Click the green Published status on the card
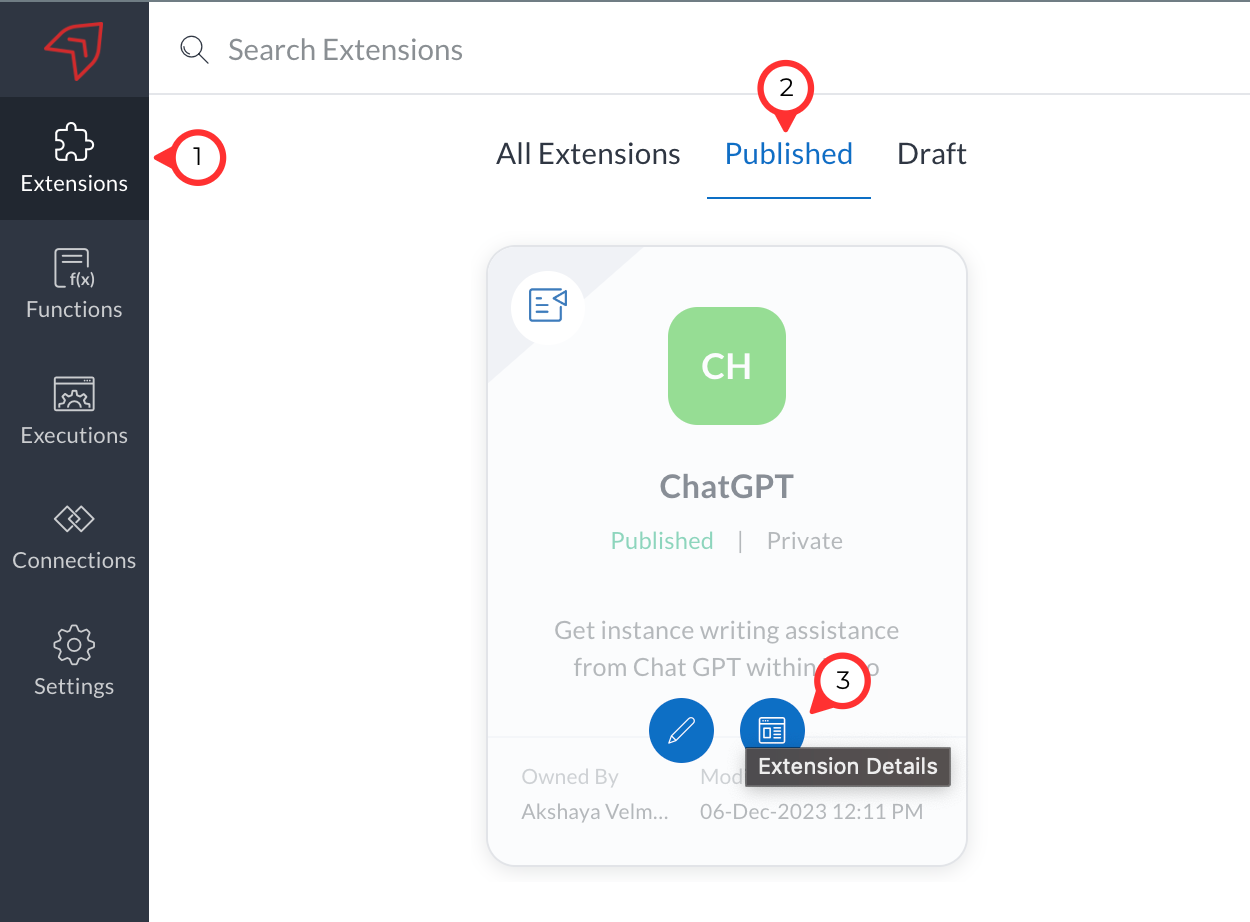Screen dimensions: 1250x922 click(662, 541)
